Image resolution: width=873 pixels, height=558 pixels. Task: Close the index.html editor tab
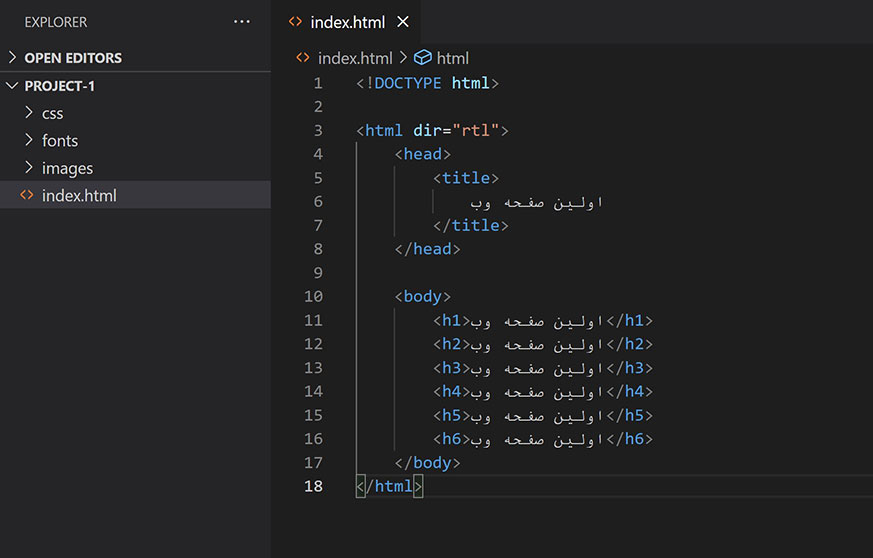click(402, 22)
